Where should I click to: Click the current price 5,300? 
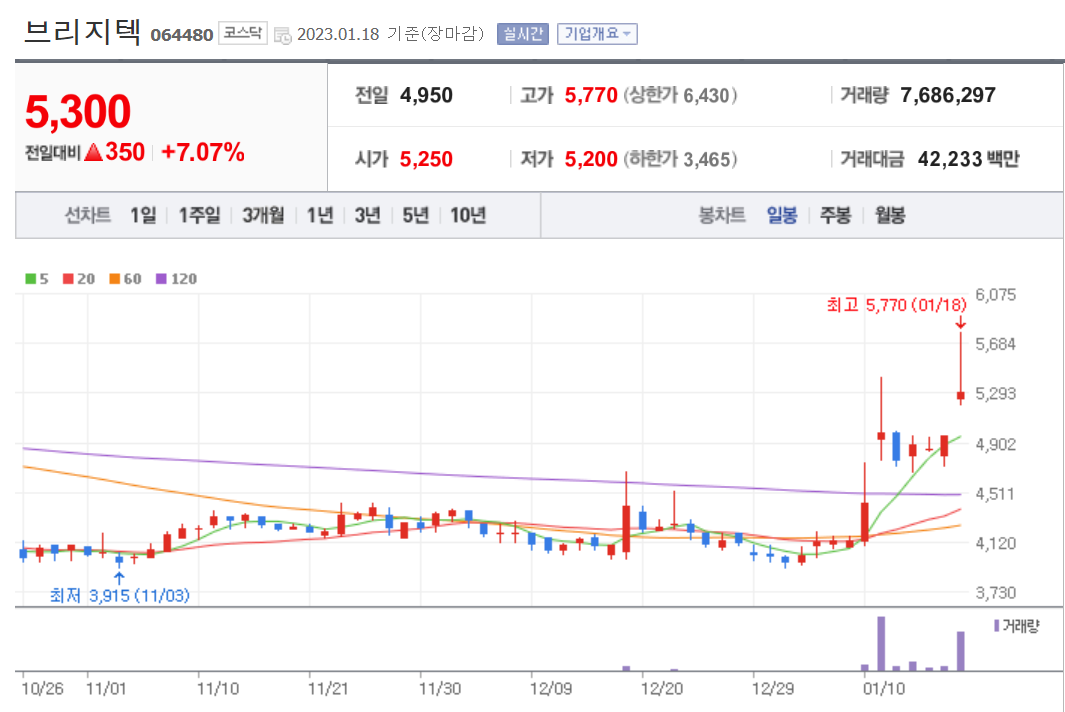[x=78, y=111]
